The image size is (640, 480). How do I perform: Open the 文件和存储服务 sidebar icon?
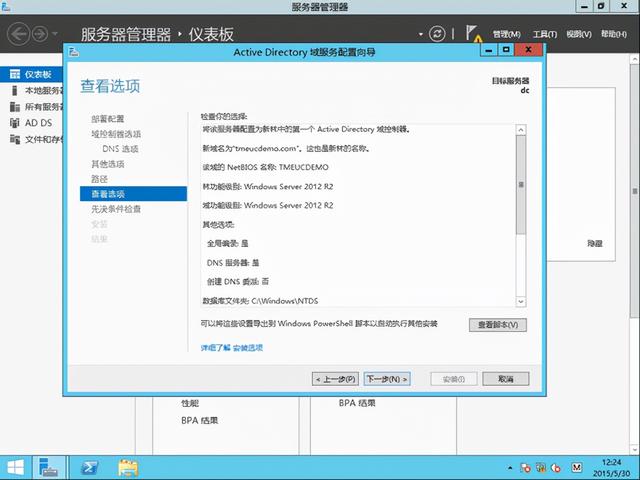(x=15, y=139)
